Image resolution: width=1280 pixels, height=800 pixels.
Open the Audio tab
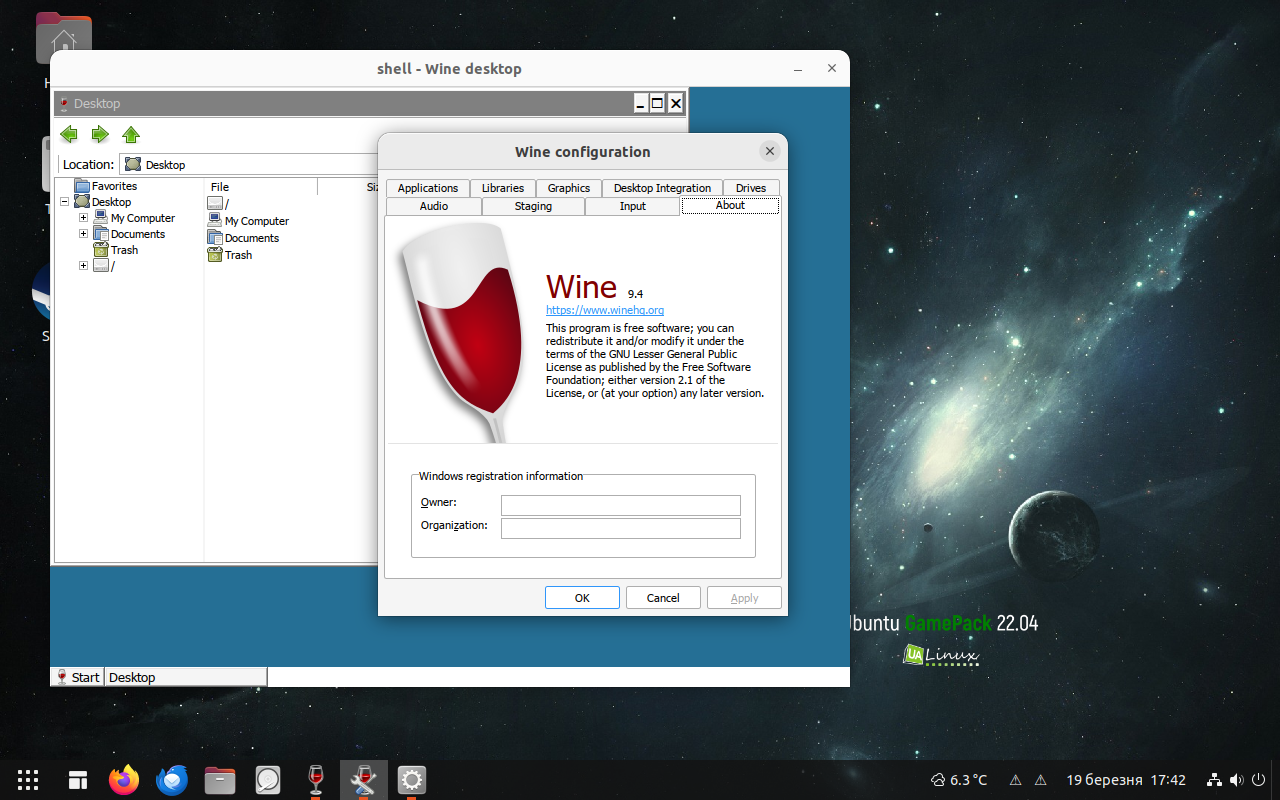coord(434,206)
